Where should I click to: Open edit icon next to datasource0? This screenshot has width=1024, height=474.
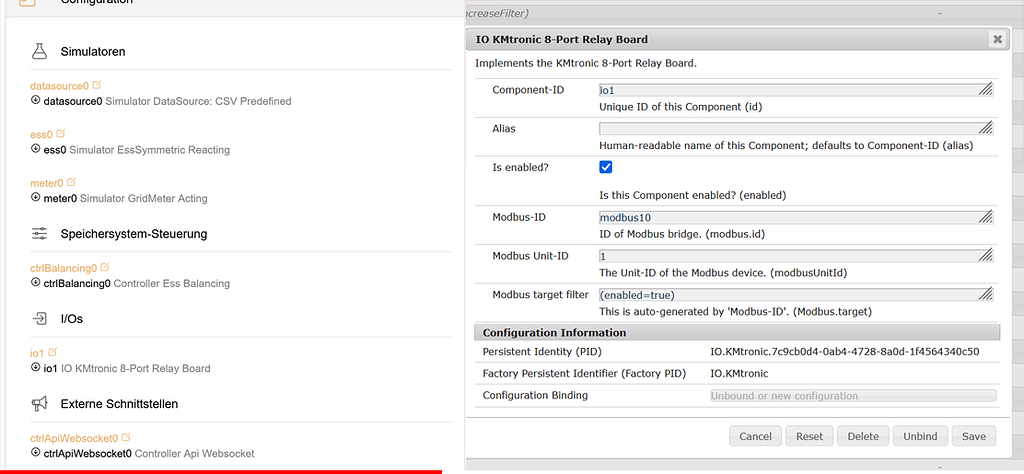coord(97,85)
